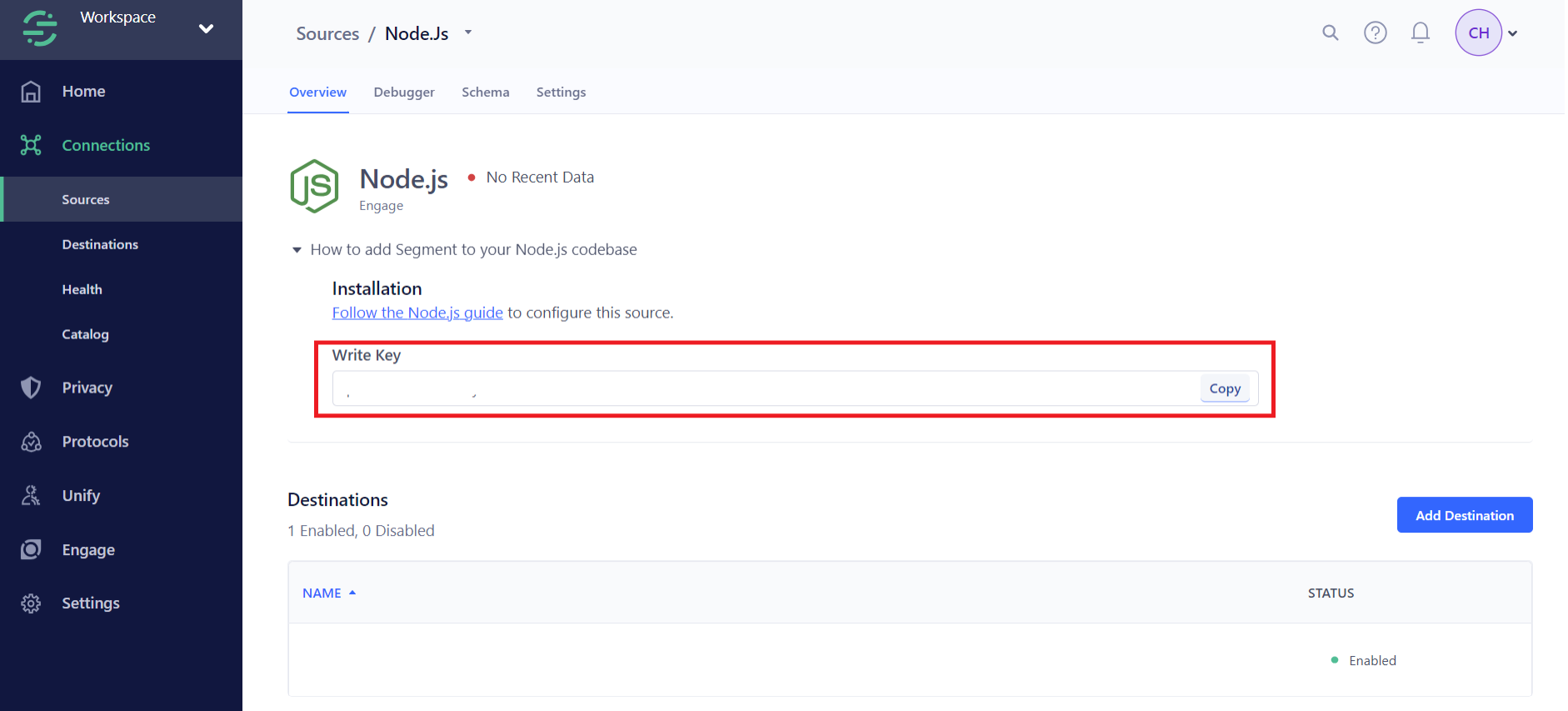Open the search magnifier icon

tap(1331, 33)
